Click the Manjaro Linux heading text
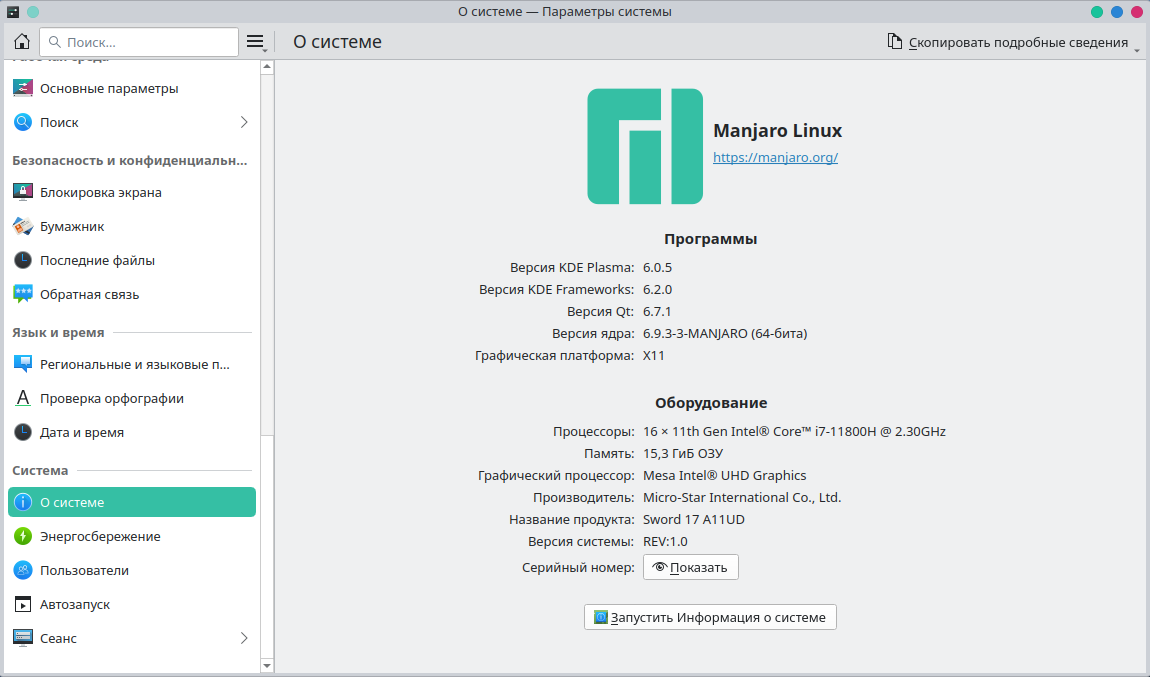Screen dimensions: 1150x677 [x=777, y=131]
